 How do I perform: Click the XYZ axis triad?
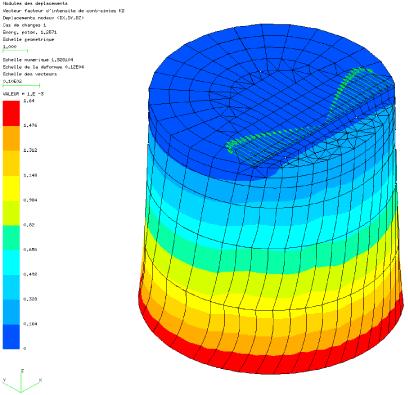click(22, 381)
